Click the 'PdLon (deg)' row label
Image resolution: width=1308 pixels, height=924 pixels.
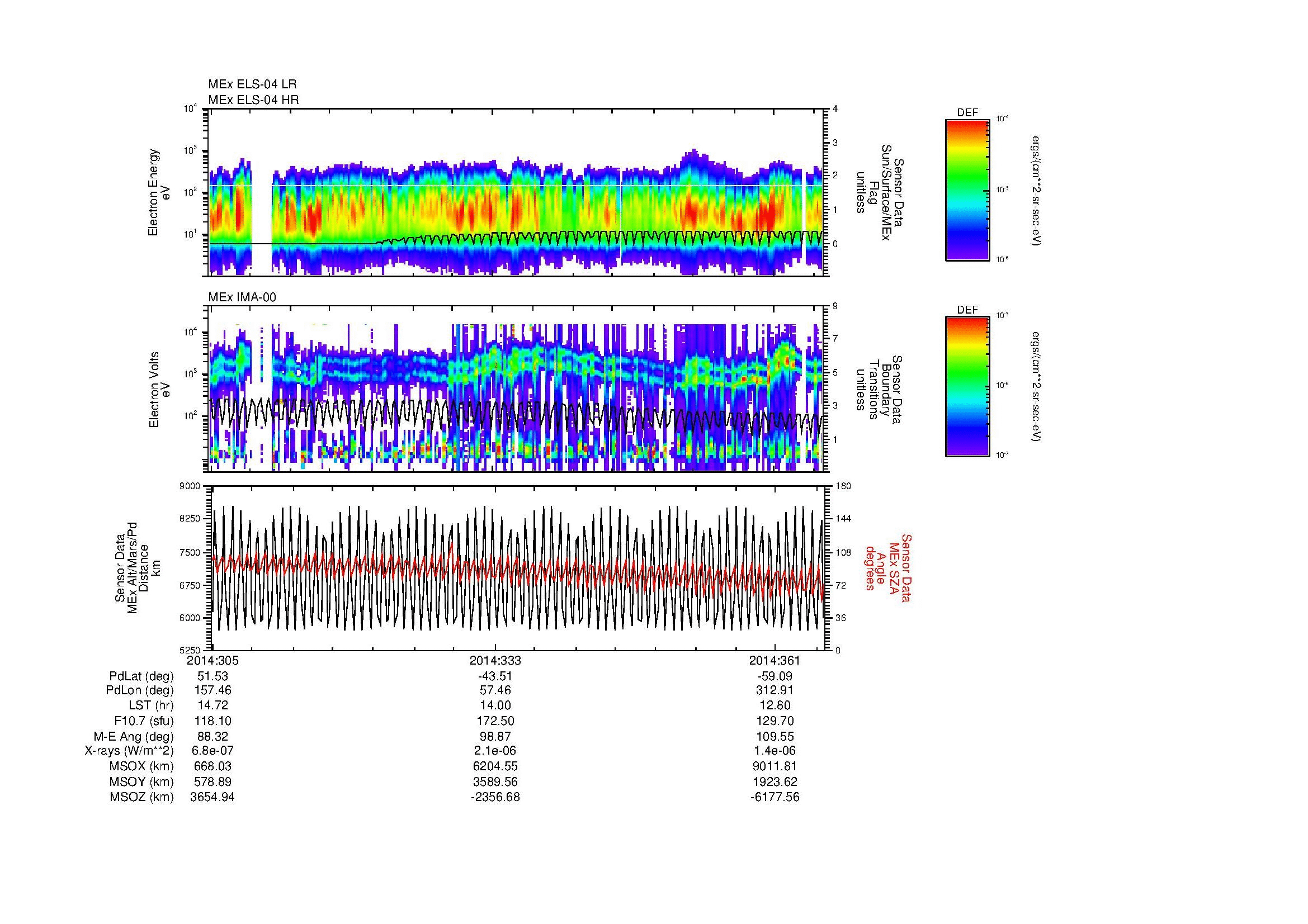coord(140,690)
